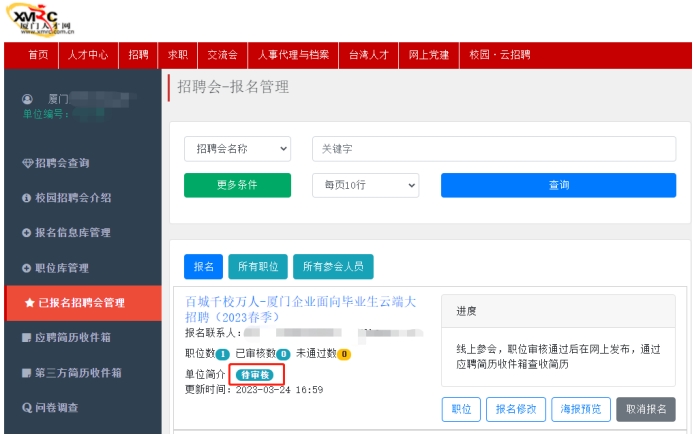This screenshot has width=693, height=435.
Task: Click the plus icon beside 报名信息库管理
Action: (x=27, y=233)
